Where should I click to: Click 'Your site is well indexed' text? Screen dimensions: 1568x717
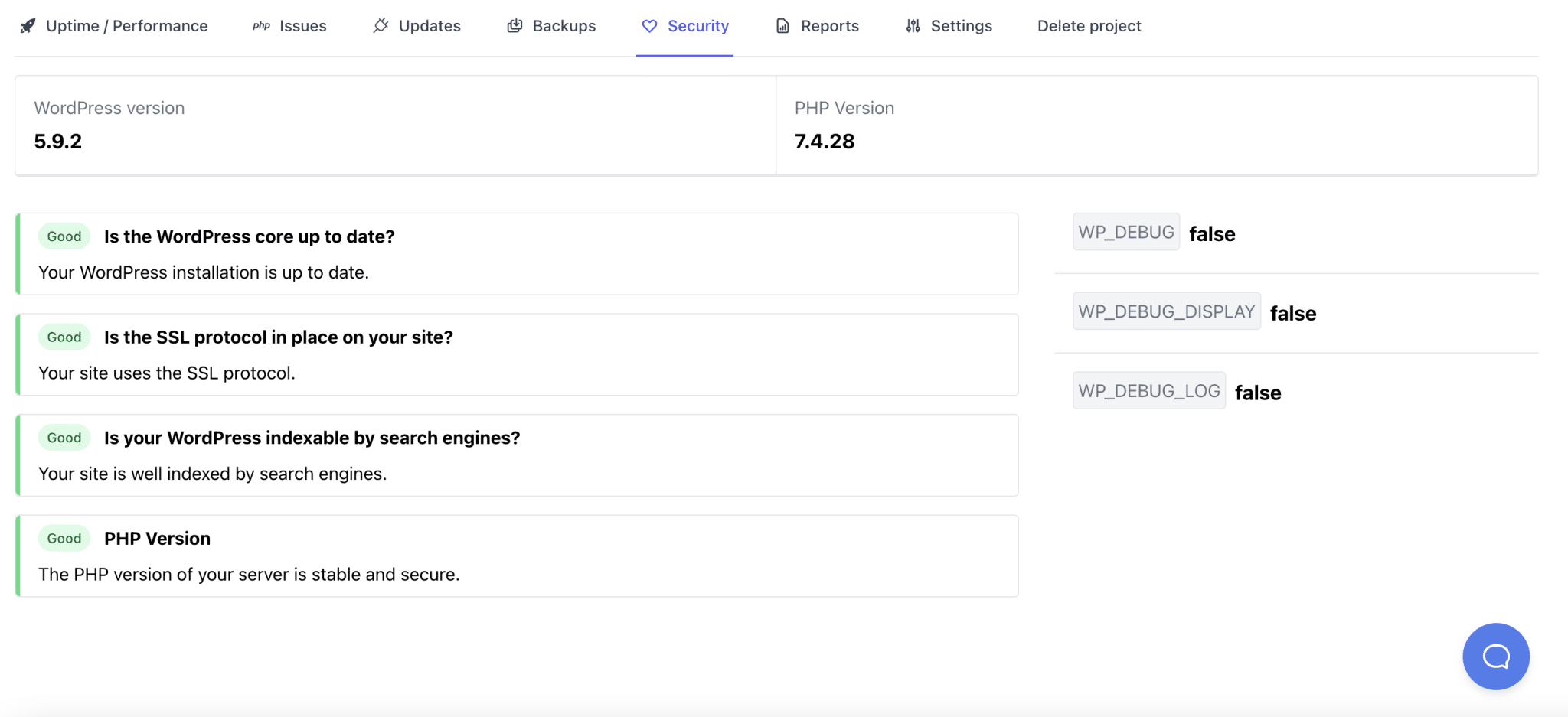[x=213, y=474]
